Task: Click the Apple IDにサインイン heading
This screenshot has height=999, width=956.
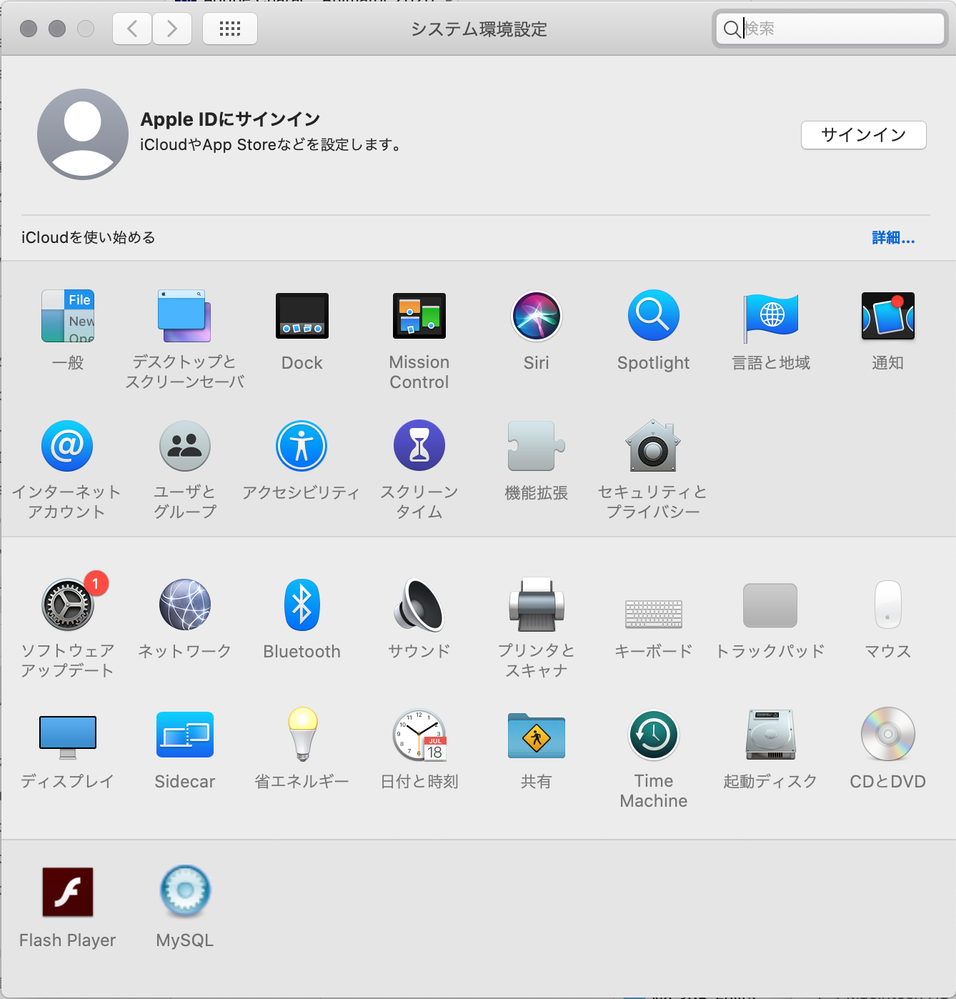Action: pos(230,119)
